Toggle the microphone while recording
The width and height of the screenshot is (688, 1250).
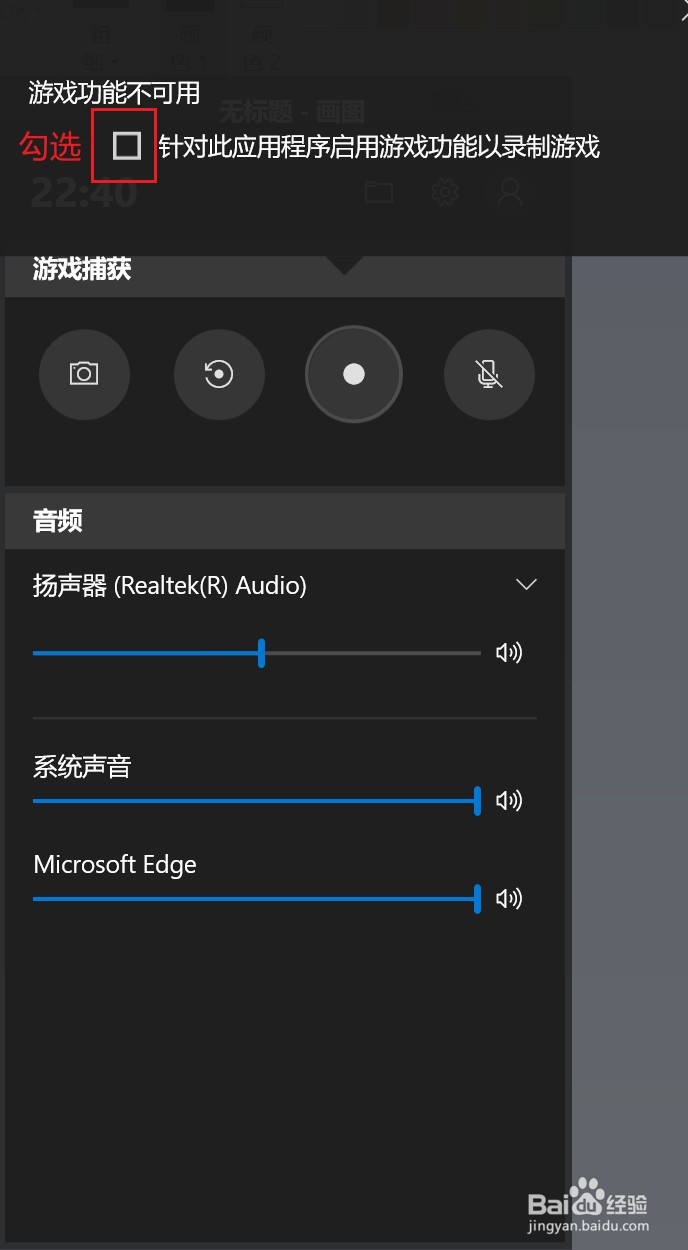coord(489,374)
